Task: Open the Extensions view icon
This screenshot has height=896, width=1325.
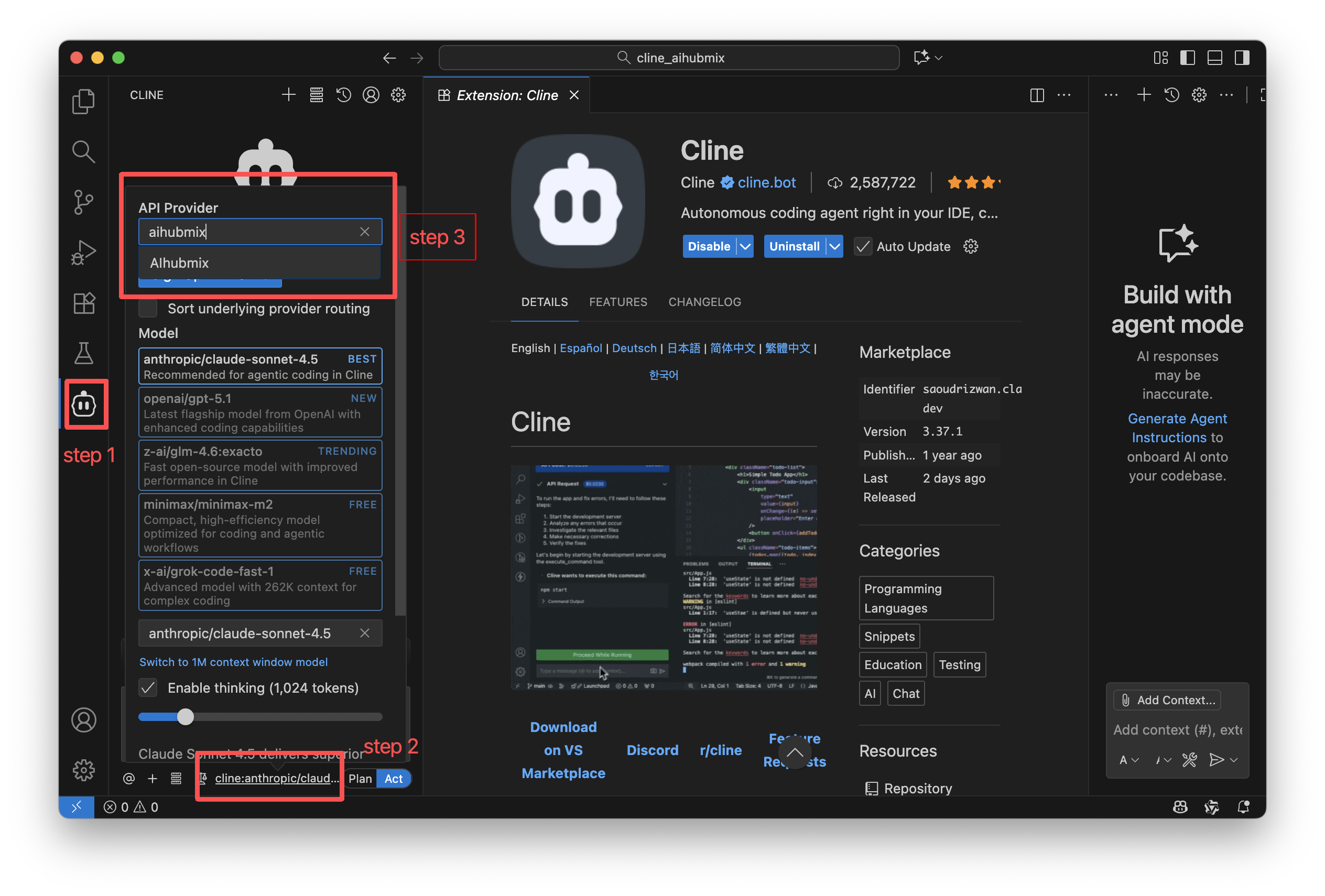Action: point(84,303)
